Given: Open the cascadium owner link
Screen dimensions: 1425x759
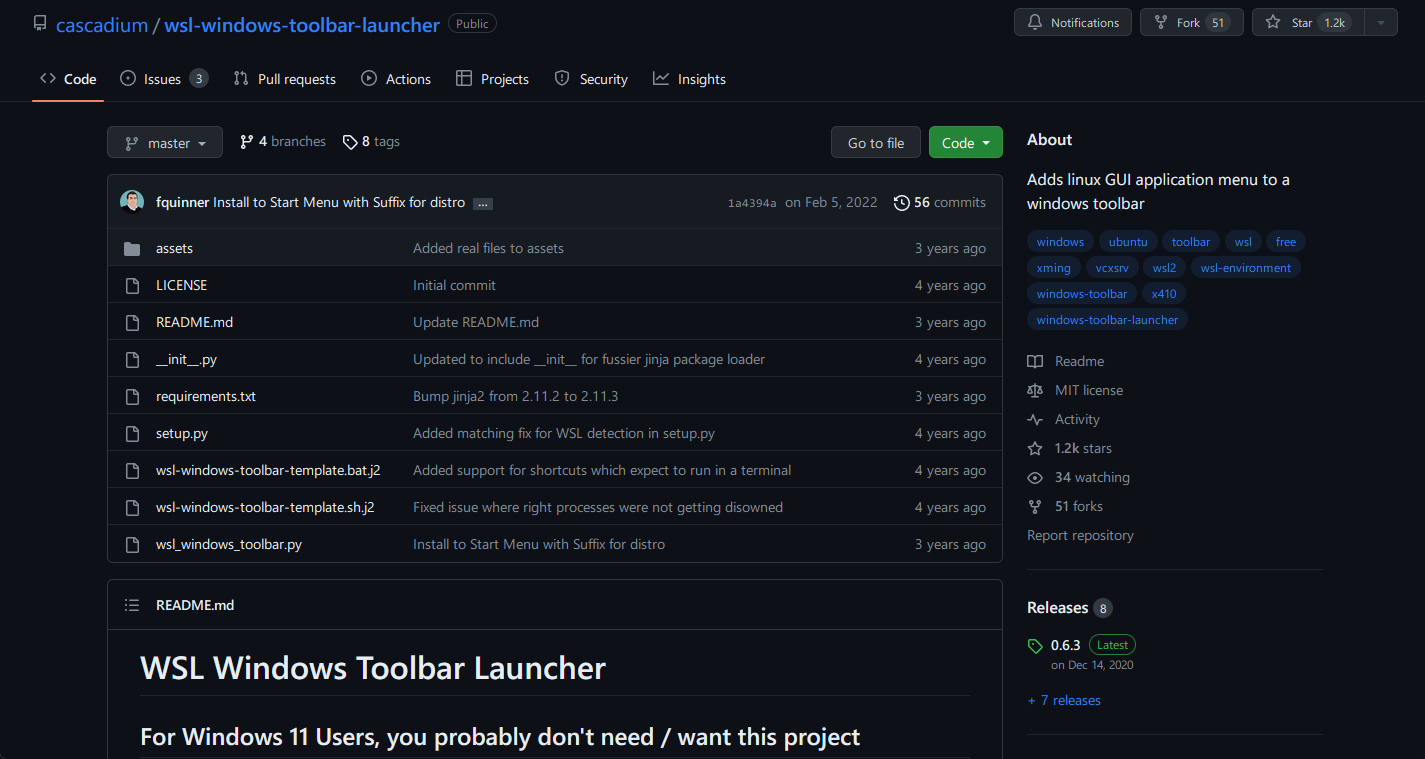Looking at the screenshot, I should tap(102, 25).
